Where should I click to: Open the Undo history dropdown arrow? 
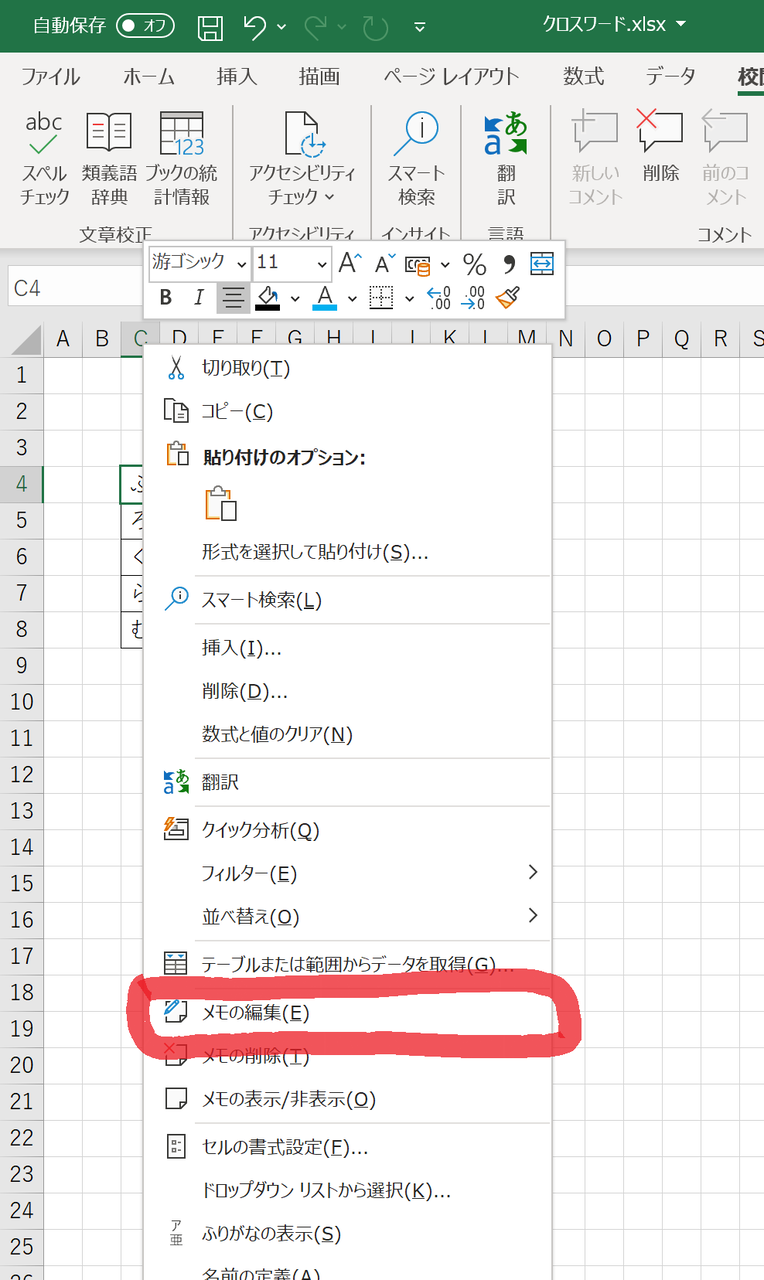pyautogui.click(x=281, y=27)
